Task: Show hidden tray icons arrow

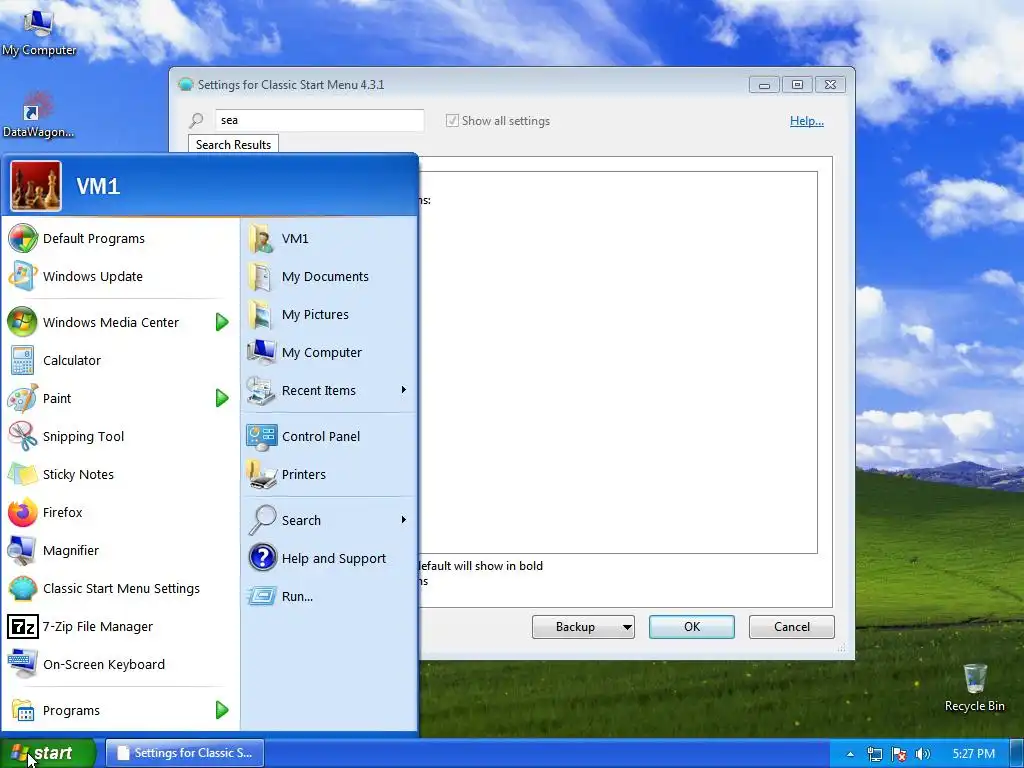Action: 850,754
